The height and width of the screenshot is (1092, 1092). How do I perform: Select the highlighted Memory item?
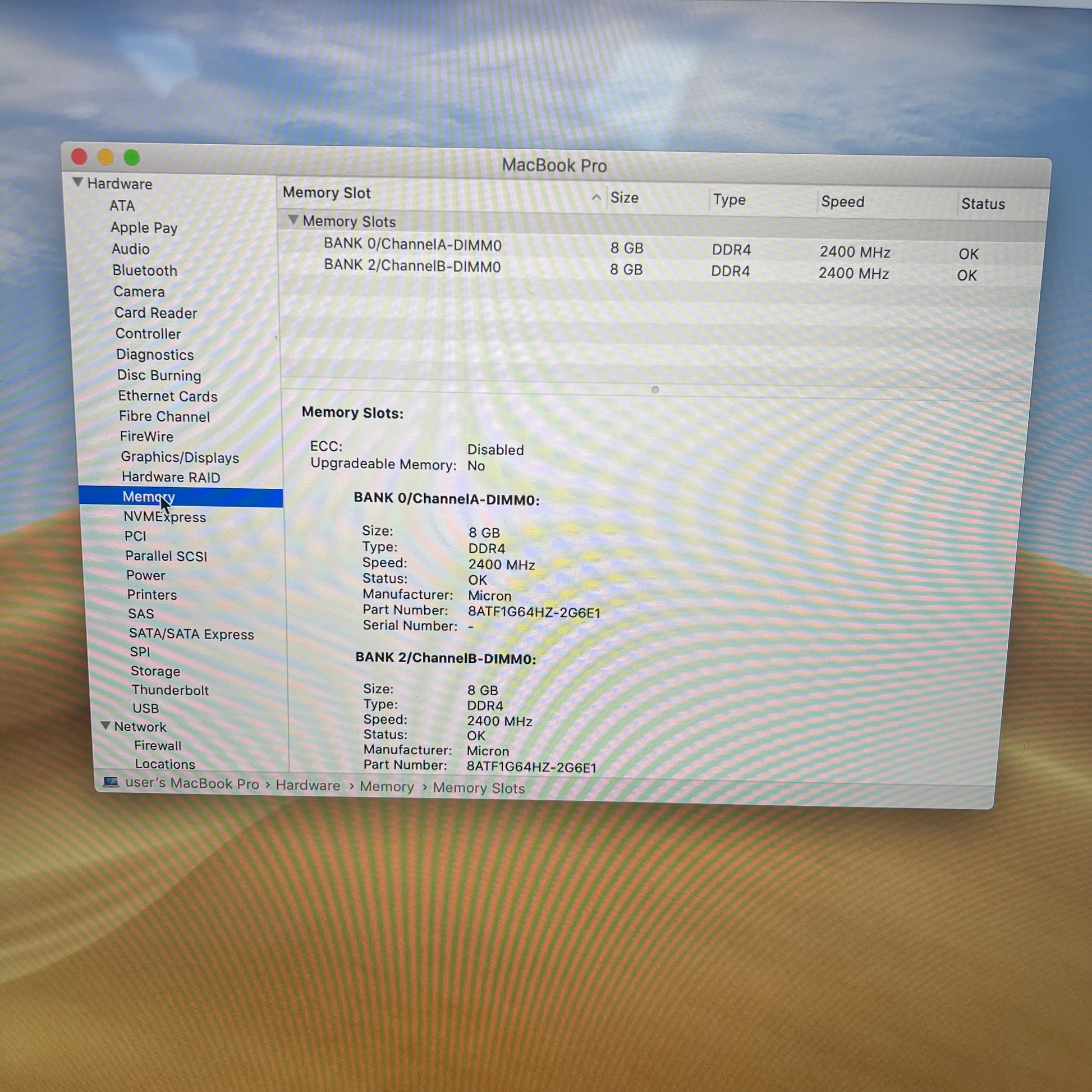181,497
